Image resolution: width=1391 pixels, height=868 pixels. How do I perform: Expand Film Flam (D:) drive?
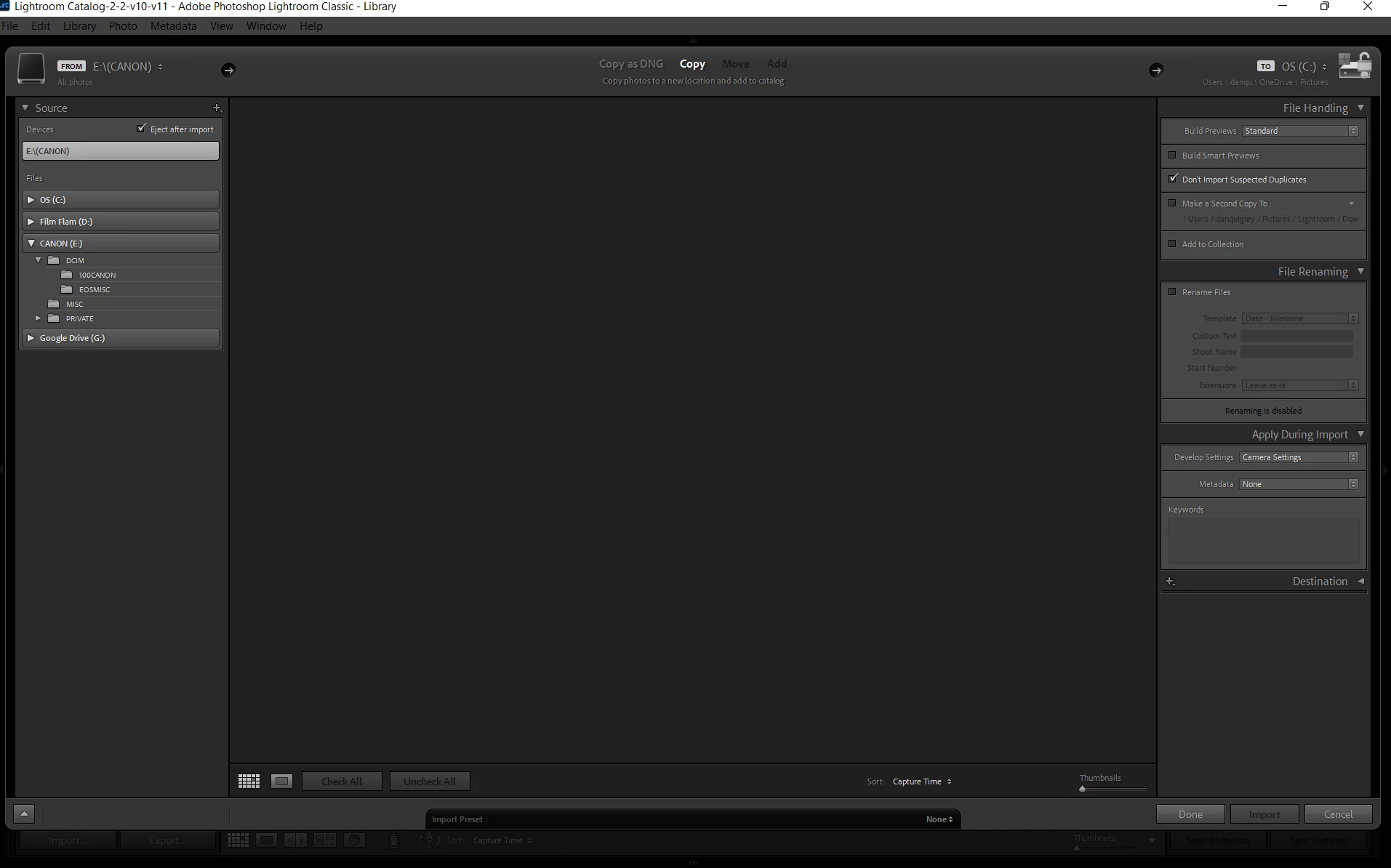click(x=31, y=221)
